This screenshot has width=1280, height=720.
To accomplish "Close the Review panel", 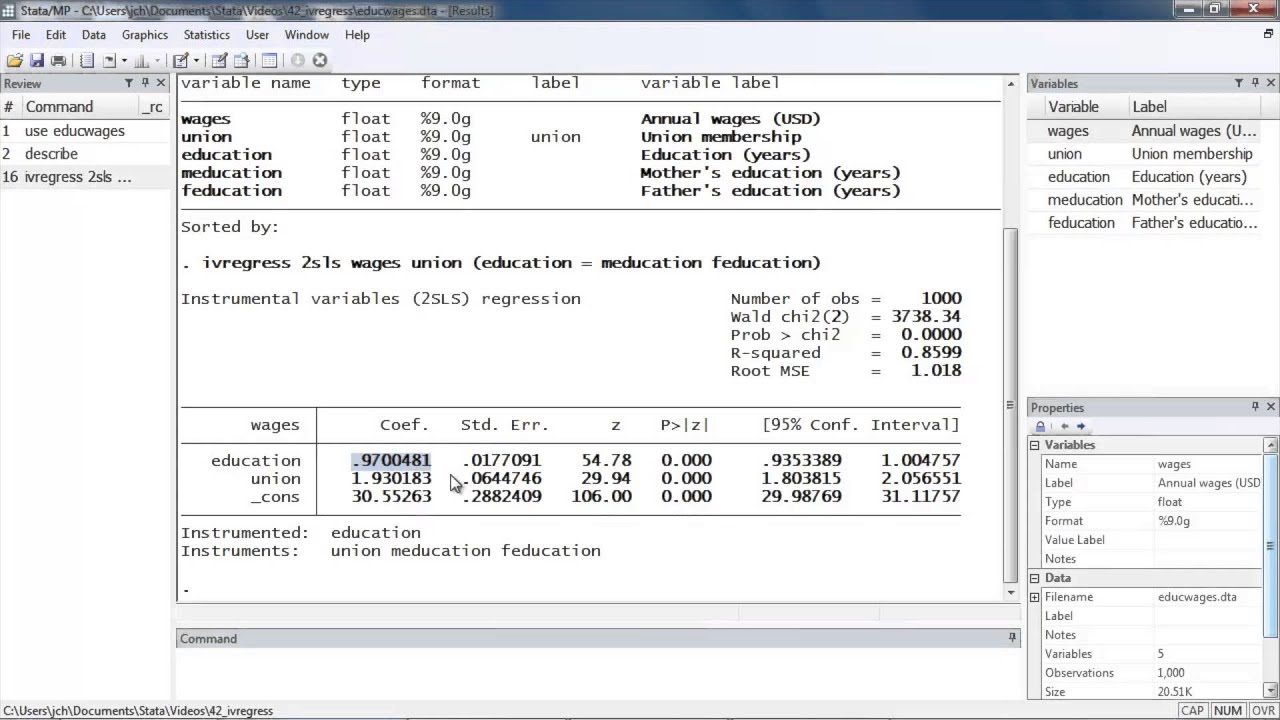I will (x=161, y=83).
